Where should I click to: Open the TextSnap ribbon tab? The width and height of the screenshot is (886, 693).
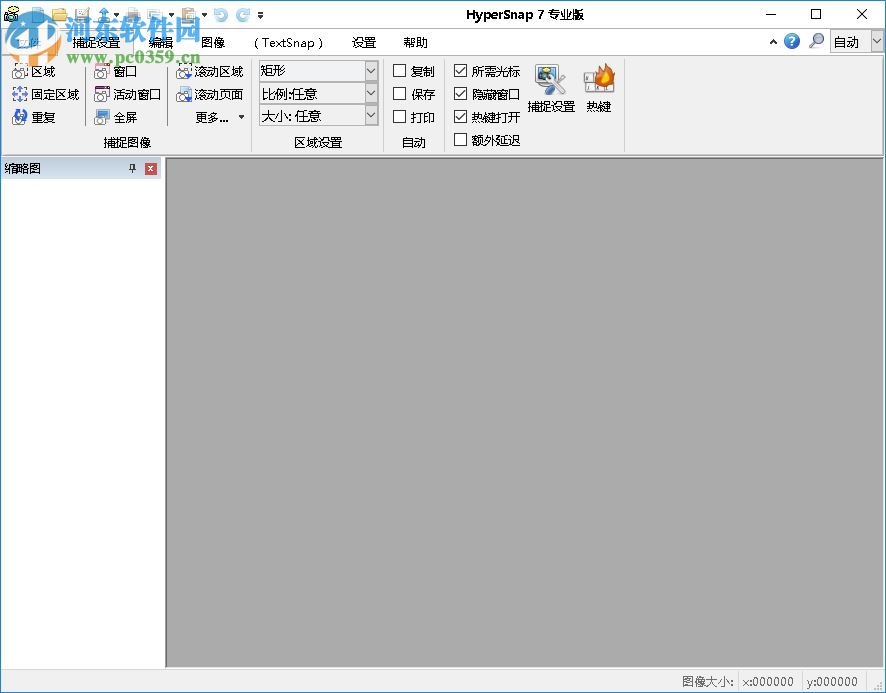(x=288, y=42)
